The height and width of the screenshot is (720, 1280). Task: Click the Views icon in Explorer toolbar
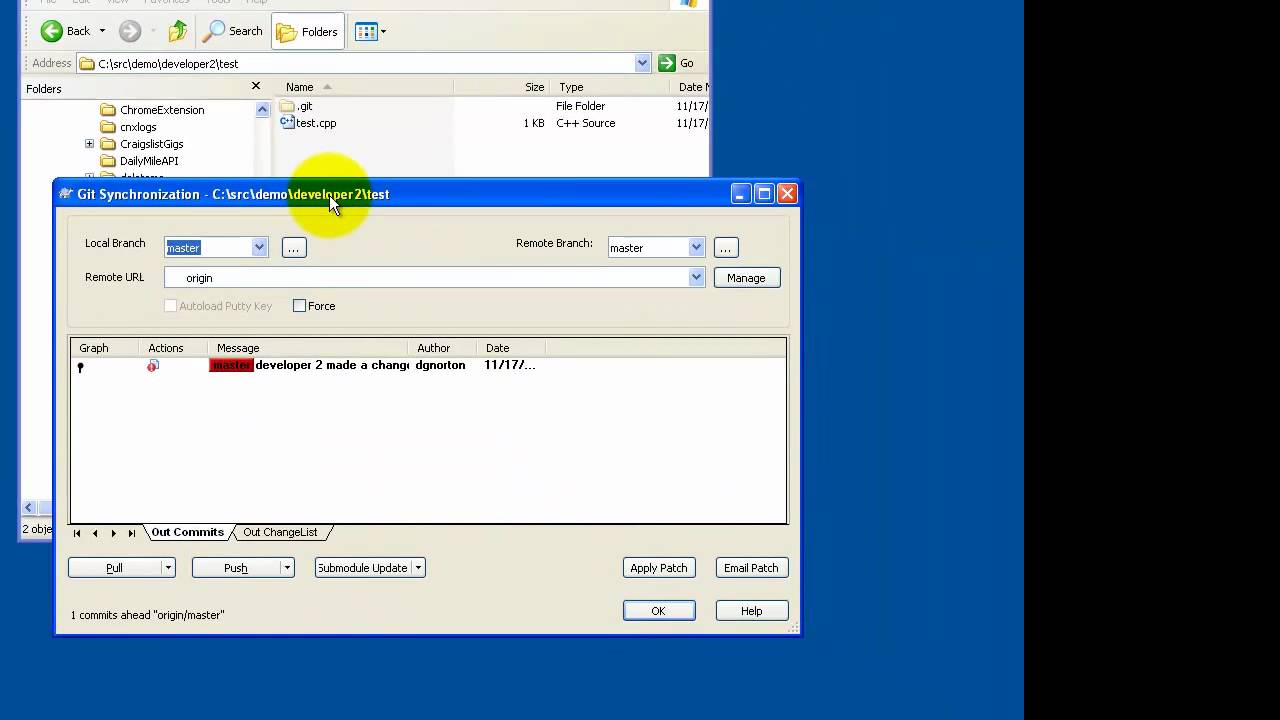[365, 31]
